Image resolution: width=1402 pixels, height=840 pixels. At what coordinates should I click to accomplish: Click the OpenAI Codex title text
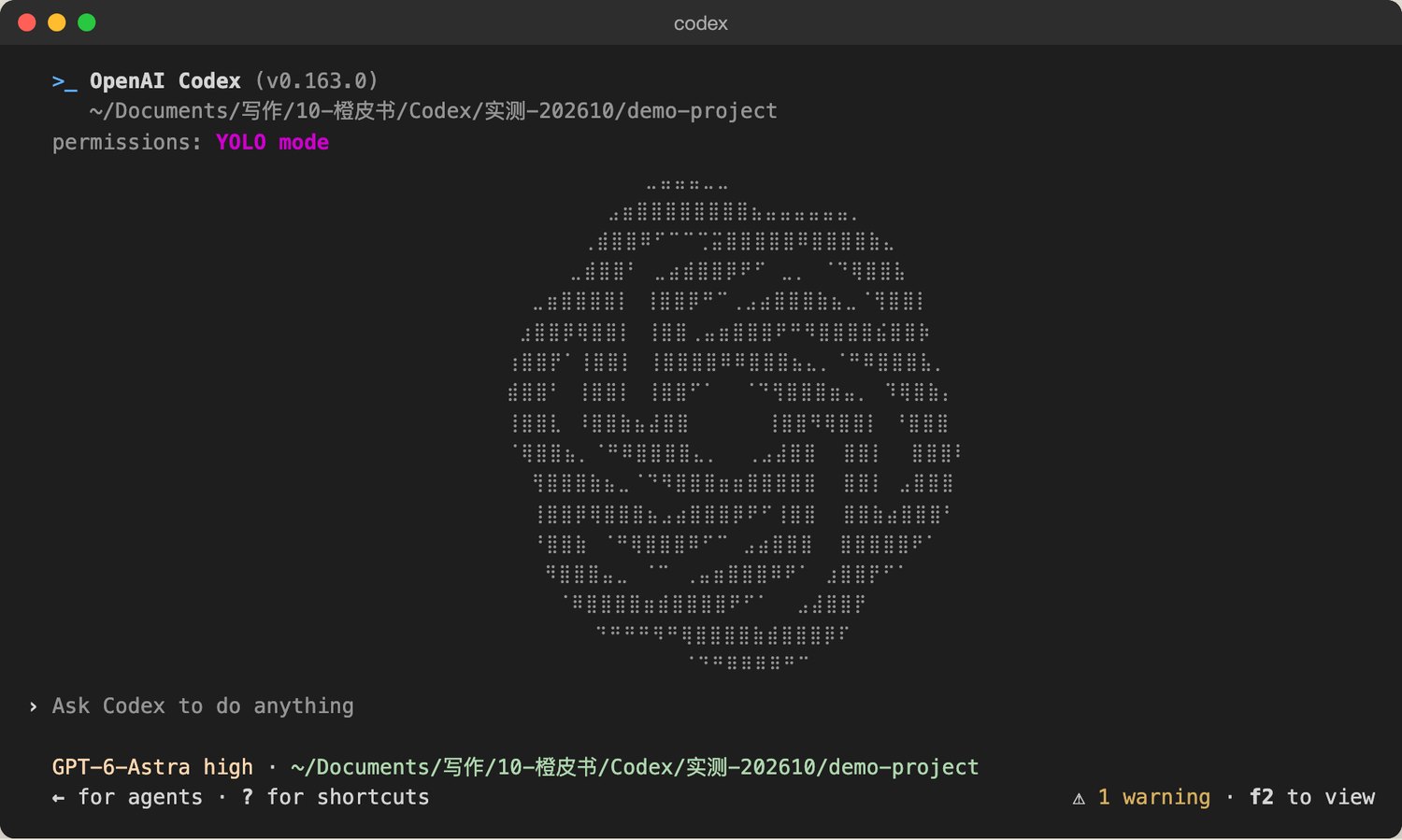pos(165,81)
